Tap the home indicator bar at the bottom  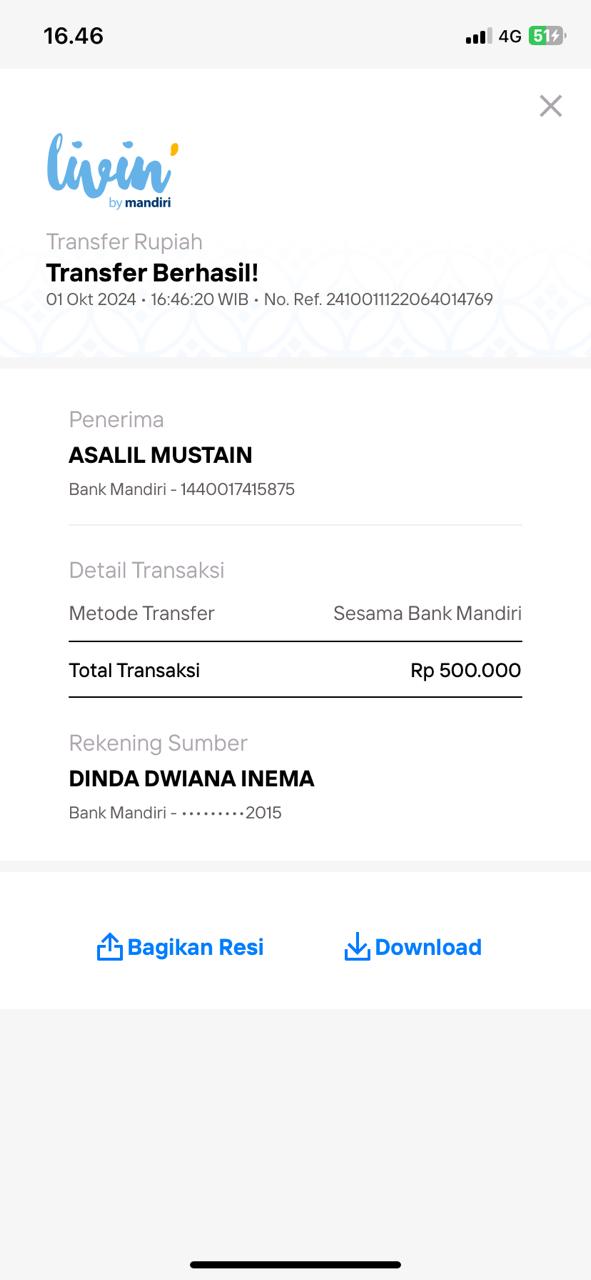296,1264
